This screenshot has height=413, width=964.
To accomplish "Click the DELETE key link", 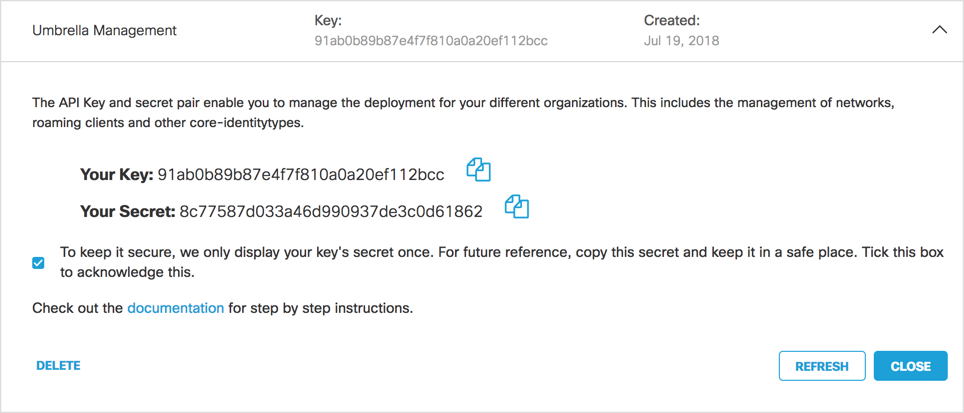I will [x=58, y=366].
